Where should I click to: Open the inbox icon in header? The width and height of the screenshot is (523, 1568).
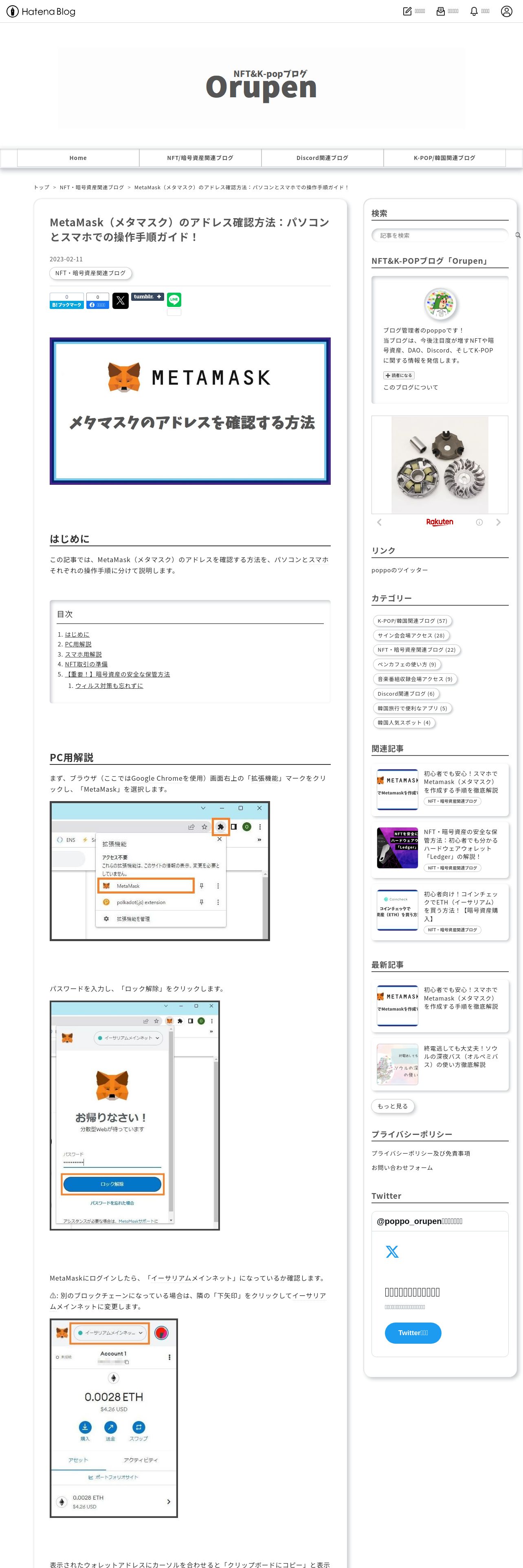[x=441, y=11]
